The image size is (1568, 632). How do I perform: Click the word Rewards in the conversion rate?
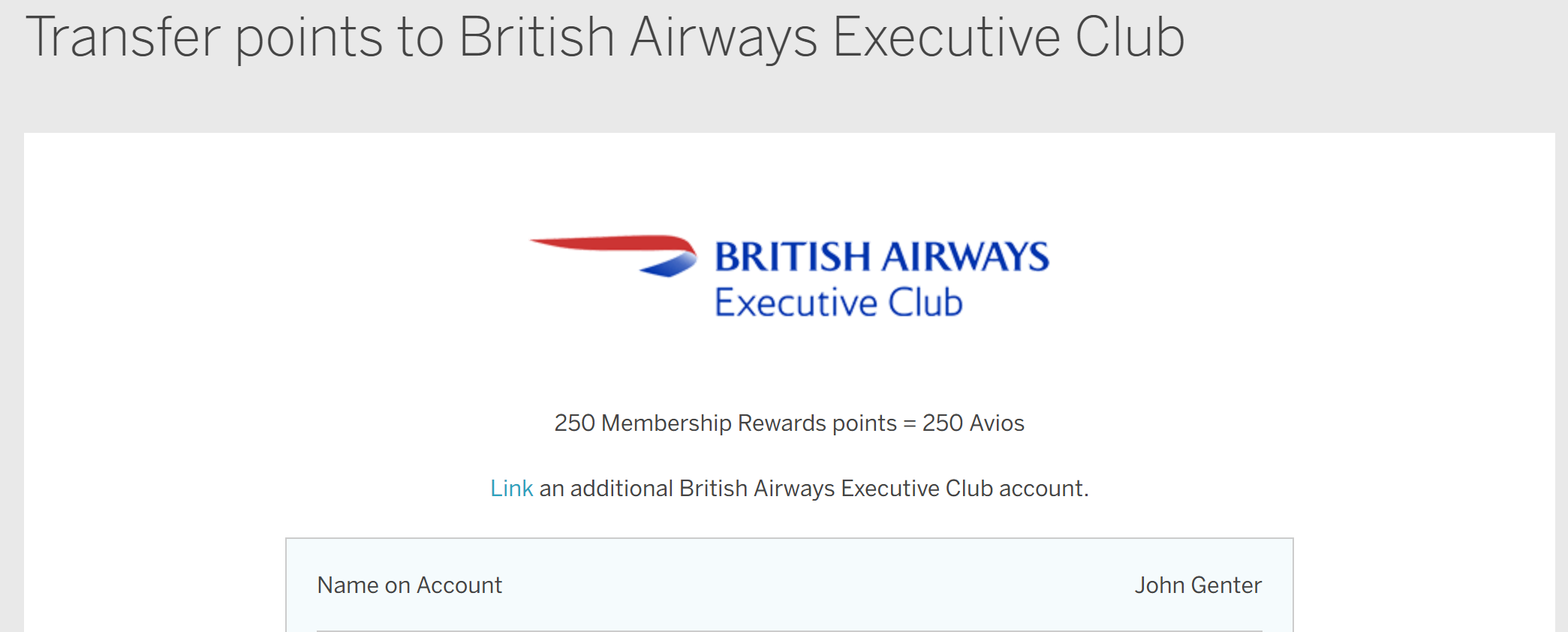[x=782, y=423]
